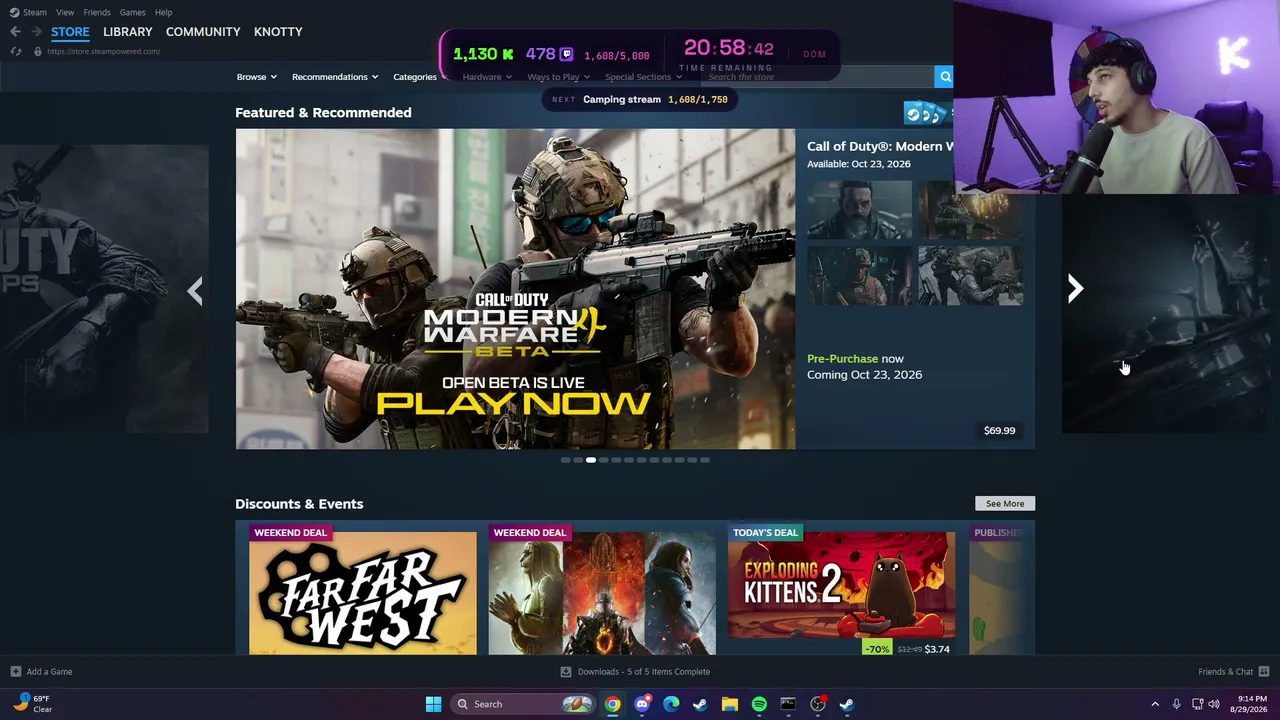The height and width of the screenshot is (720, 1280).
Task: Advance the featured carousel with right arrow
Action: pyautogui.click(x=1075, y=289)
